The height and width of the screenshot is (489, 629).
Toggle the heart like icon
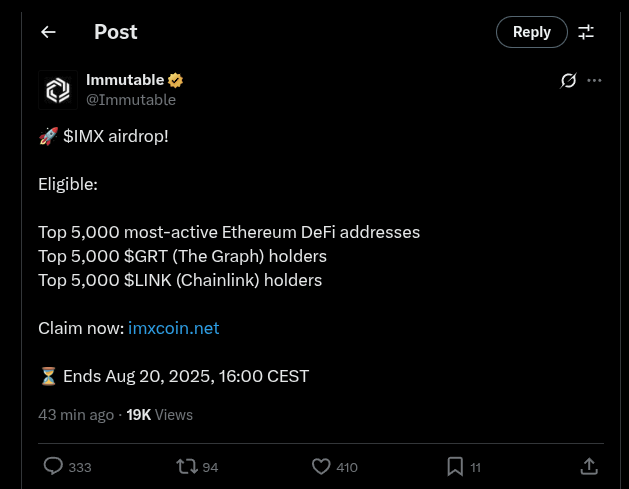pos(321,466)
